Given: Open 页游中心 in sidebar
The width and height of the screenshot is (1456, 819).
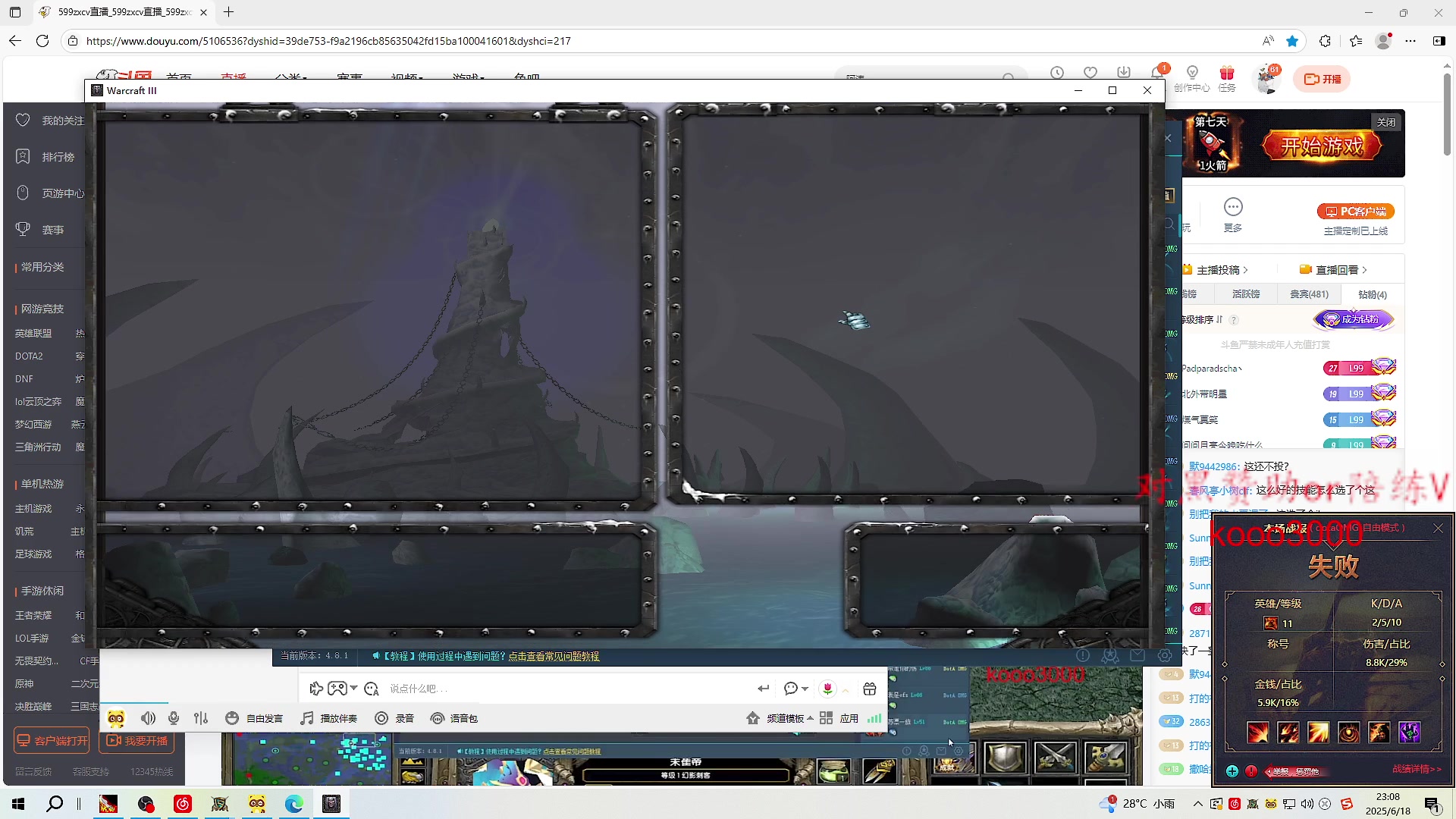Looking at the screenshot, I should [x=50, y=193].
